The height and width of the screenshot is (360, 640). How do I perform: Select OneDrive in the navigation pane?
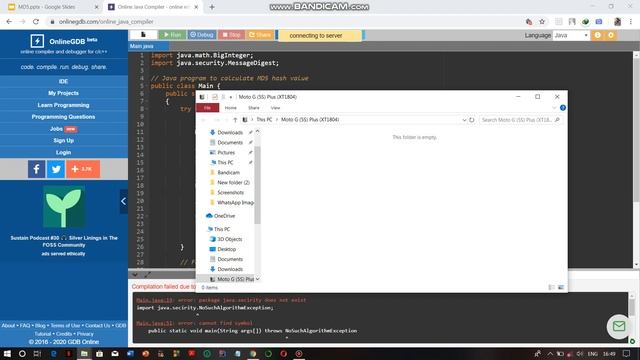tap(224, 216)
